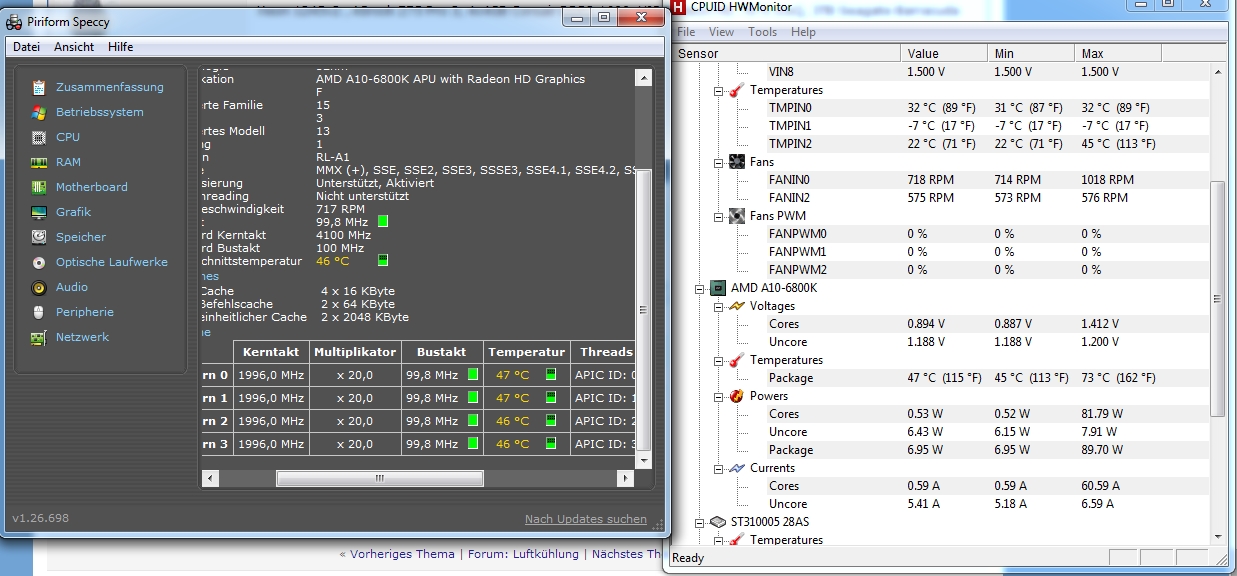Click Speccy vertical scrollbar down arrow
1237x576 pixels.
pyautogui.click(x=645, y=459)
